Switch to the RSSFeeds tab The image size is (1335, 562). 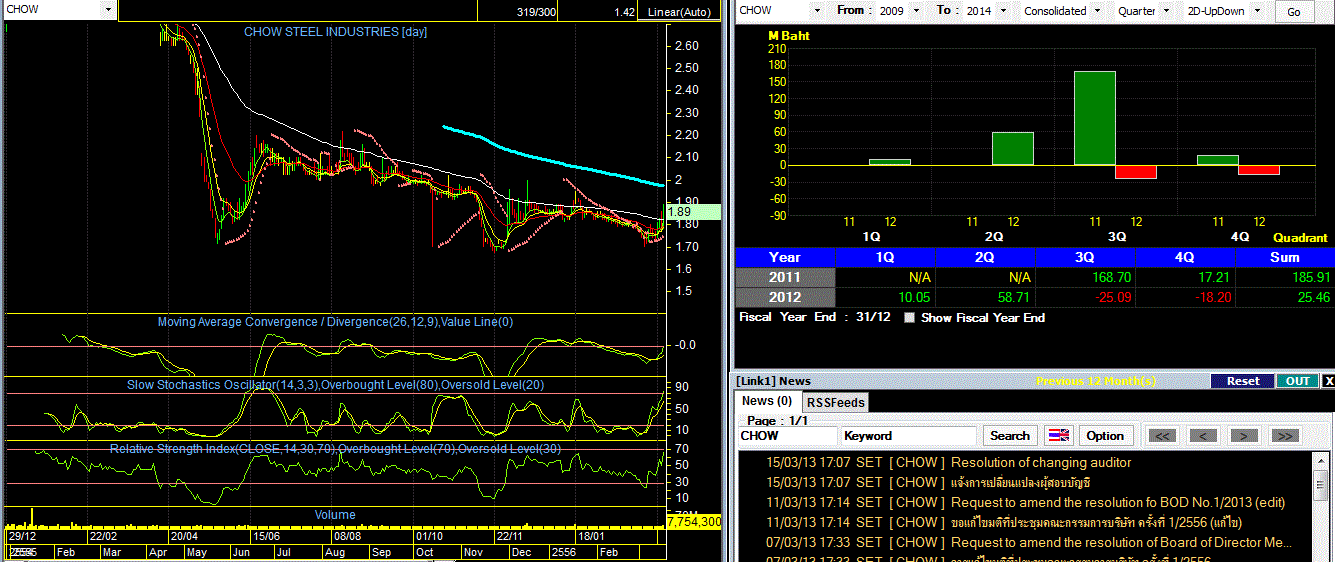(x=836, y=402)
